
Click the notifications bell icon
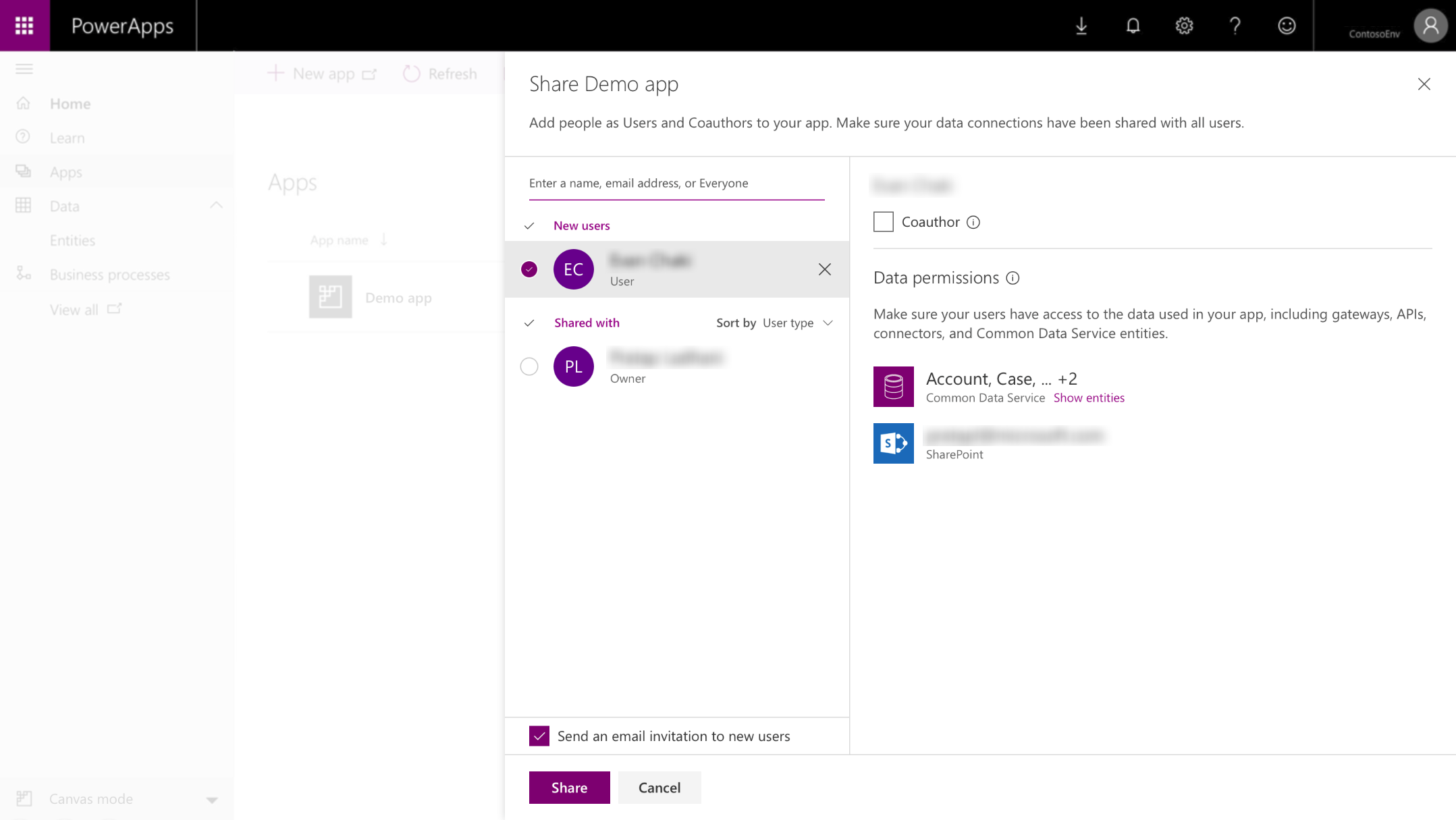click(x=1133, y=25)
